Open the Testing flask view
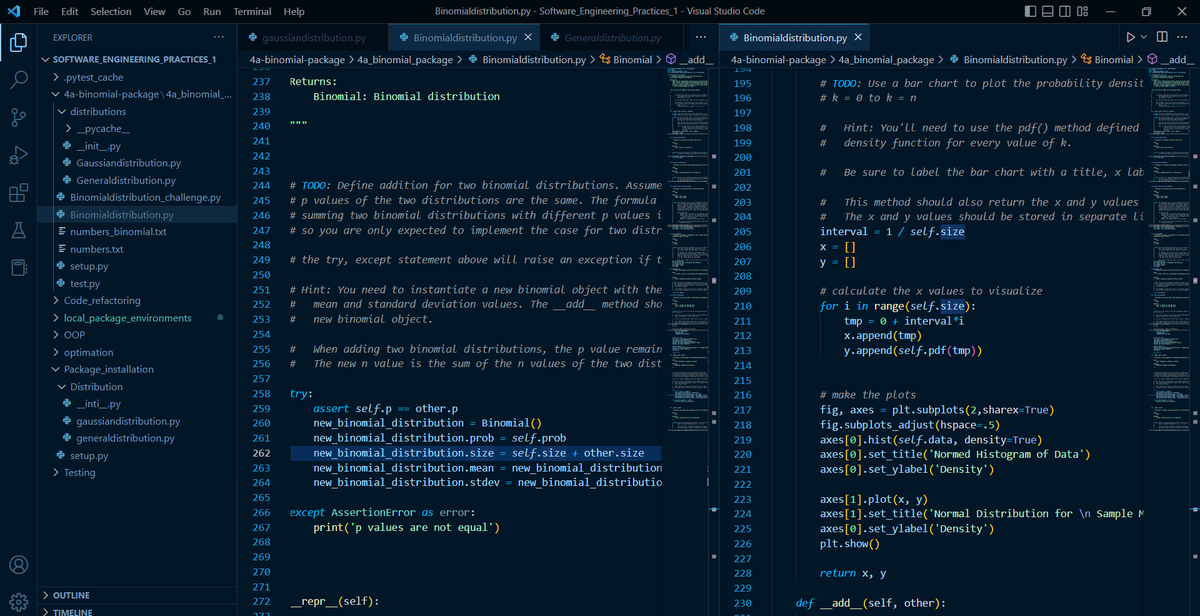 (x=18, y=230)
